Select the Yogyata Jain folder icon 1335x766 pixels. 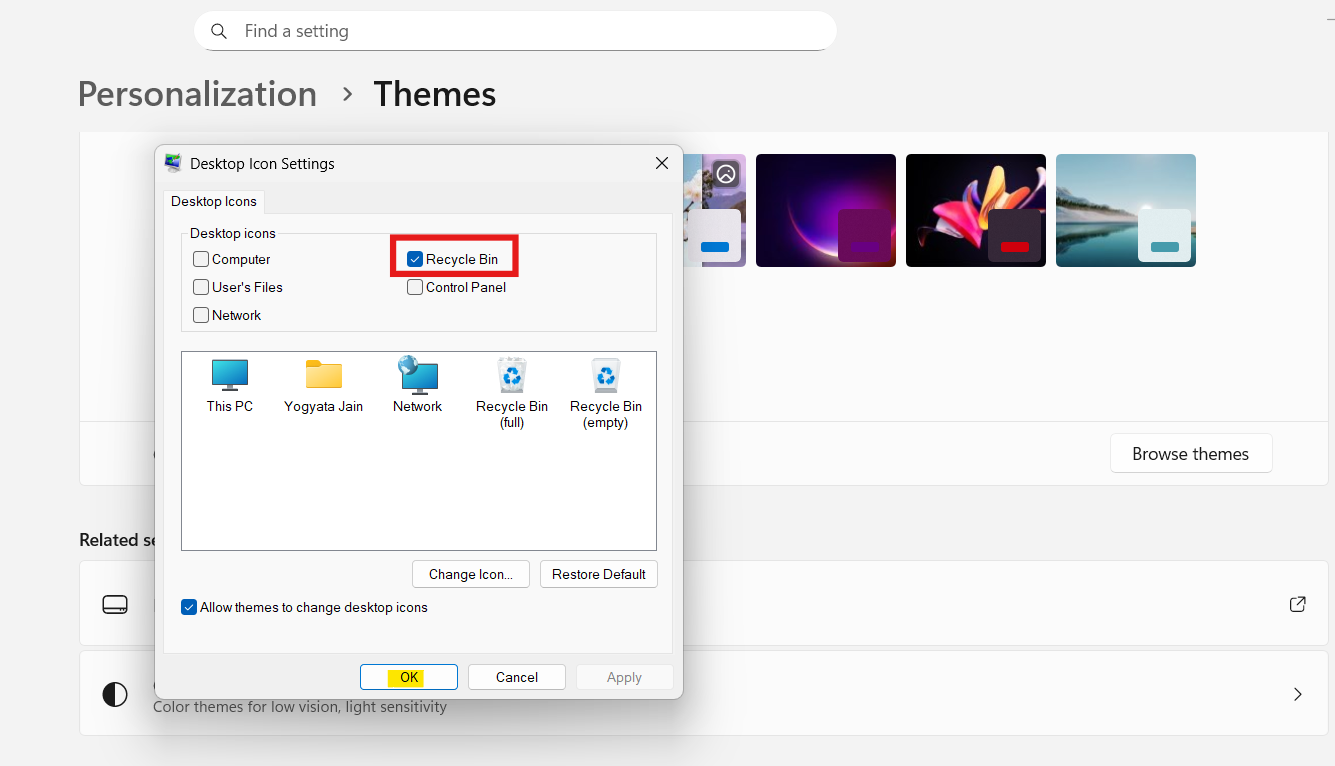tap(323, 378)
